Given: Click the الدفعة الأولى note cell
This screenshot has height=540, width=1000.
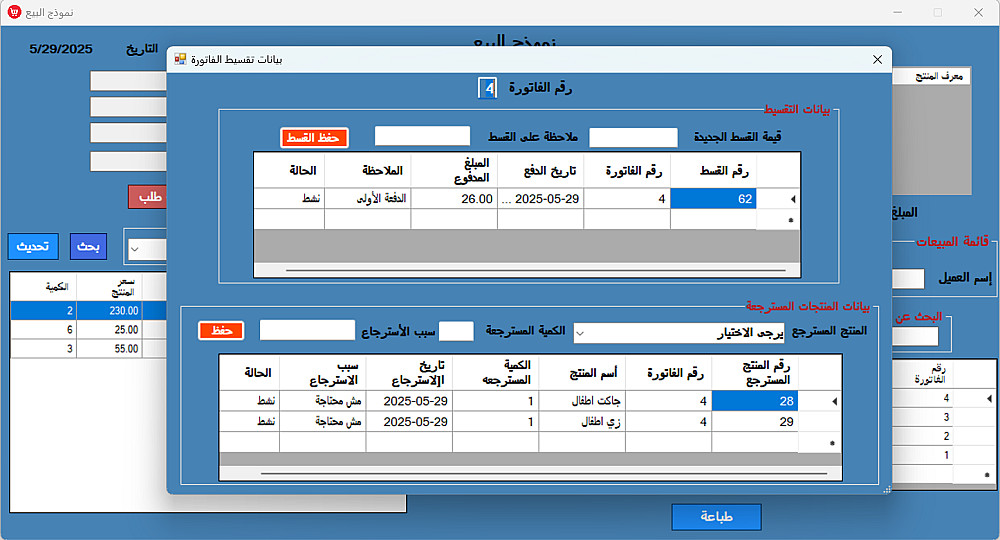Looking at the screenshot, I should click(368, 199).
